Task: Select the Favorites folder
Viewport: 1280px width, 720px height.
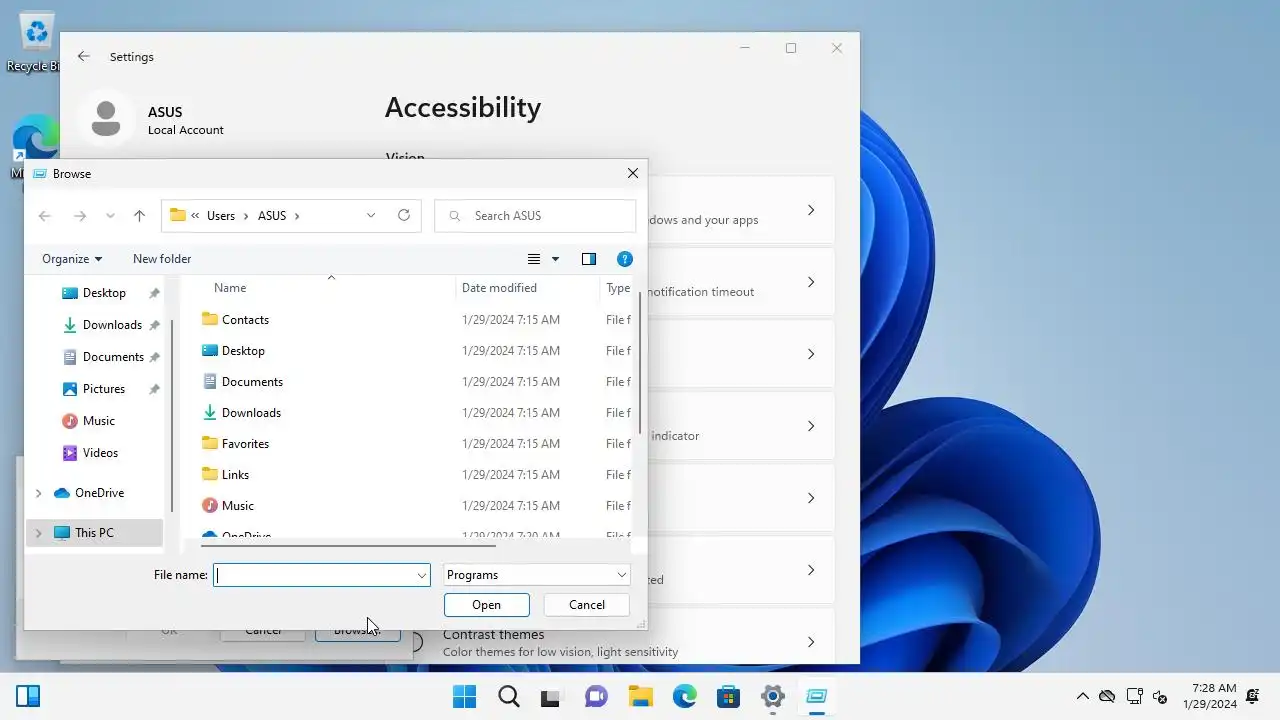Action: pos(245,444)
